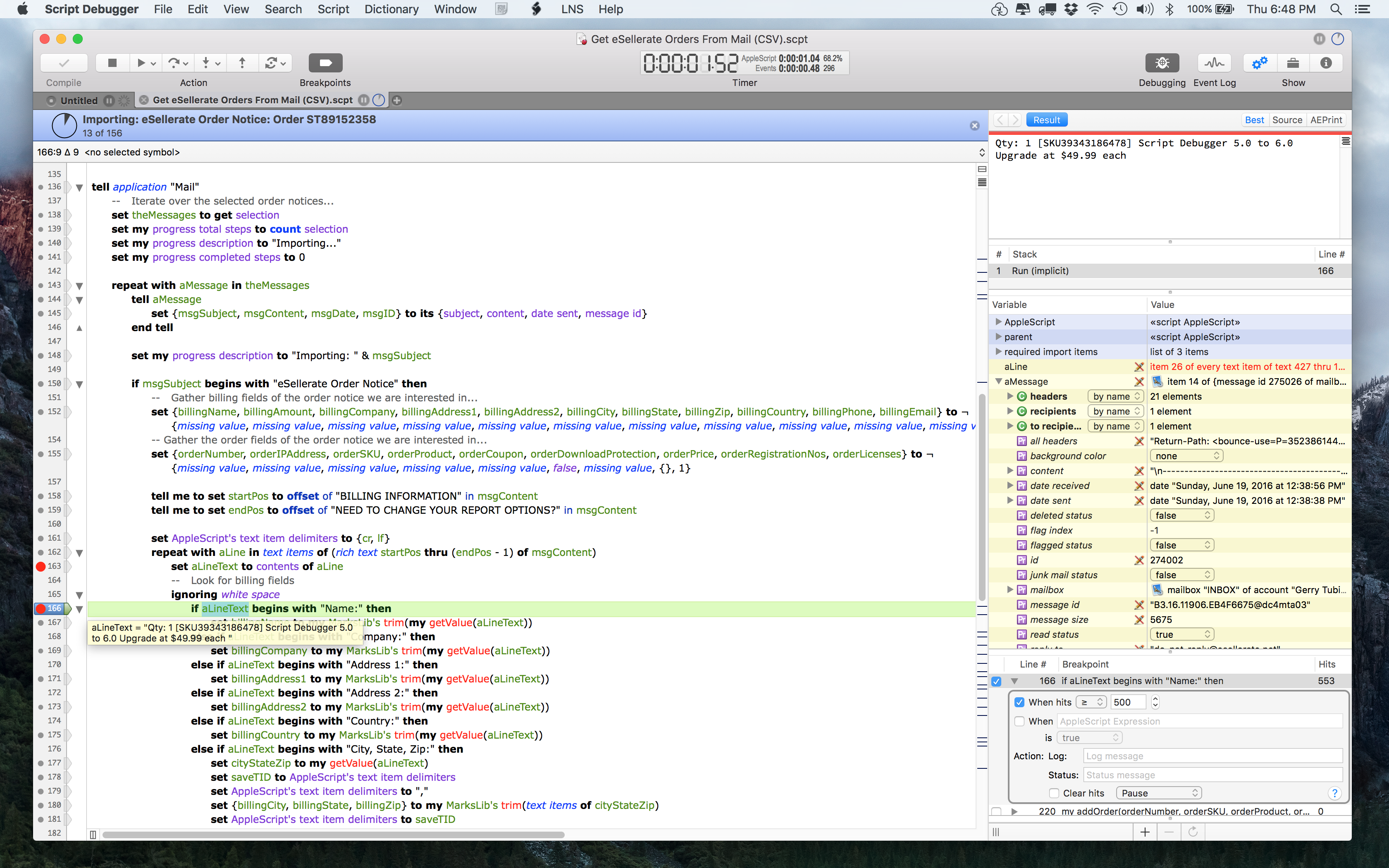Select the Run (implicit) stack frame
The height and width of the screenshot is (868, 1389).
pyautogui.click(x=1170, y=270)
